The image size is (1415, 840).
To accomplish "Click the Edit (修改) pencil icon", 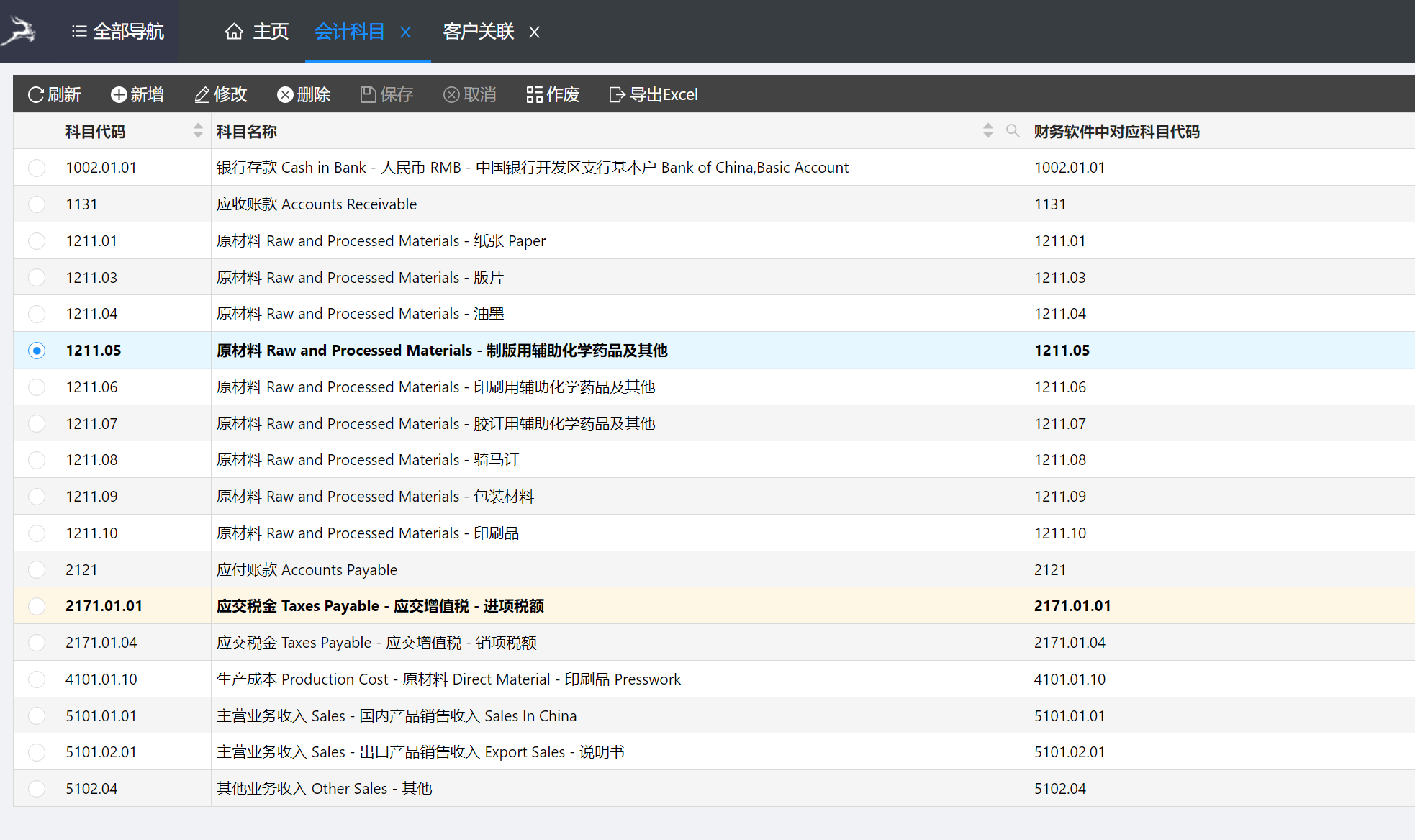I will (202, 95).
